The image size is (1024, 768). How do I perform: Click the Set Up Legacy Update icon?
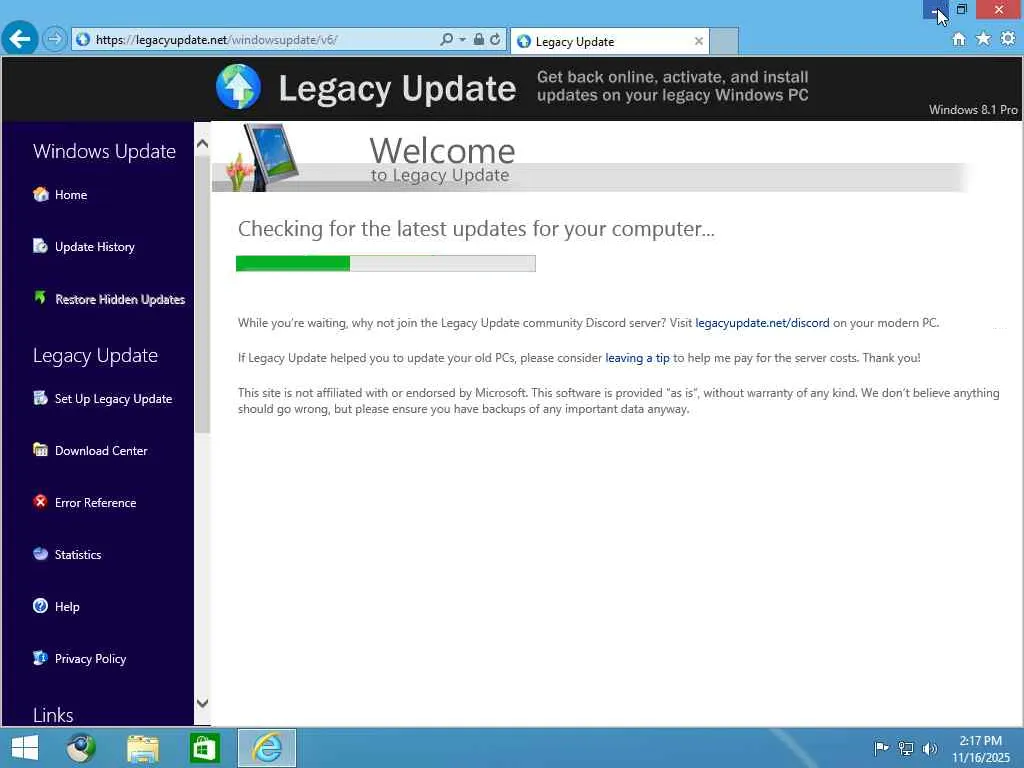click(x=40, y=398)
